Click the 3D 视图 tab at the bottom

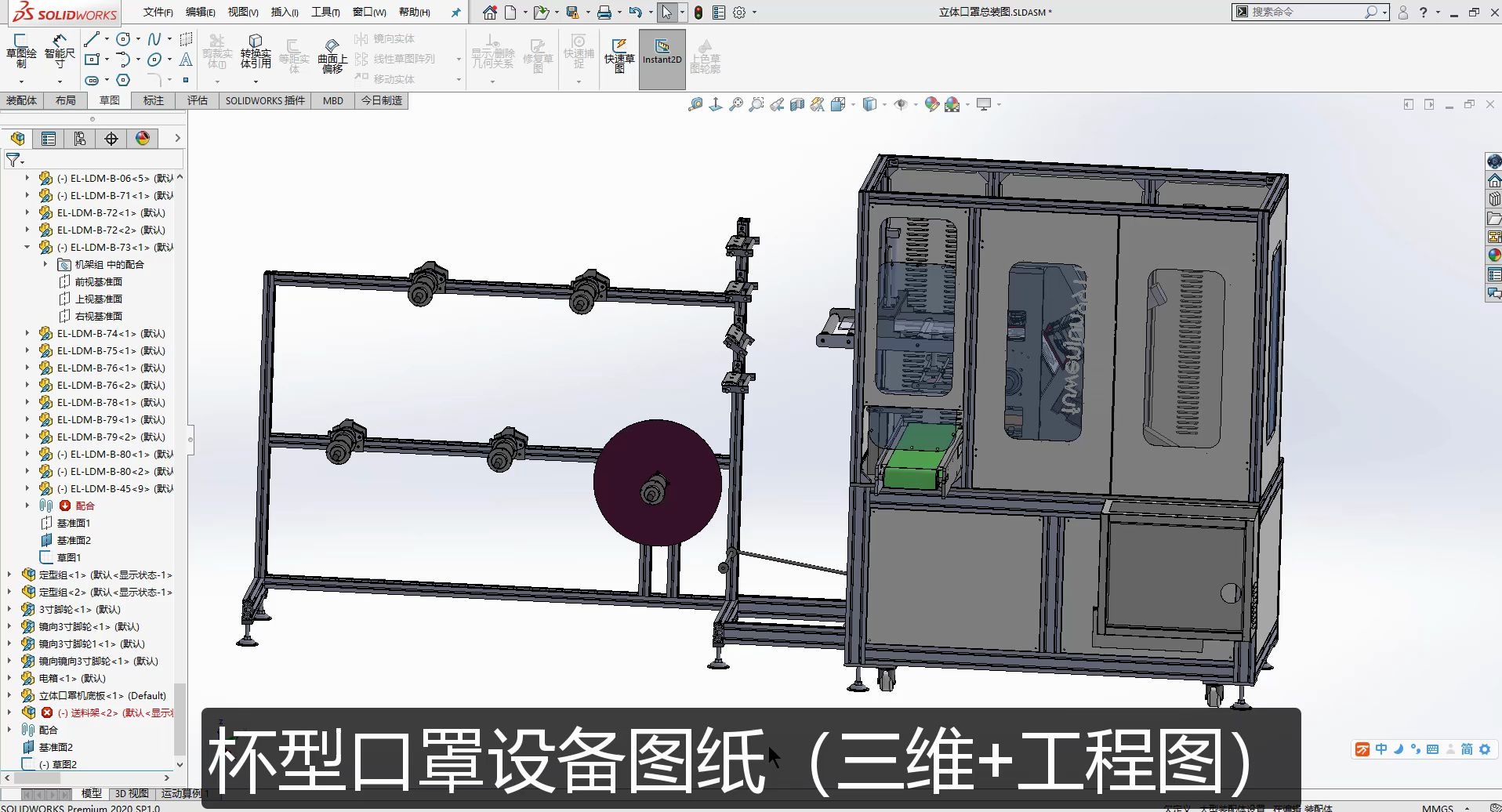click(x=130, y=793)
